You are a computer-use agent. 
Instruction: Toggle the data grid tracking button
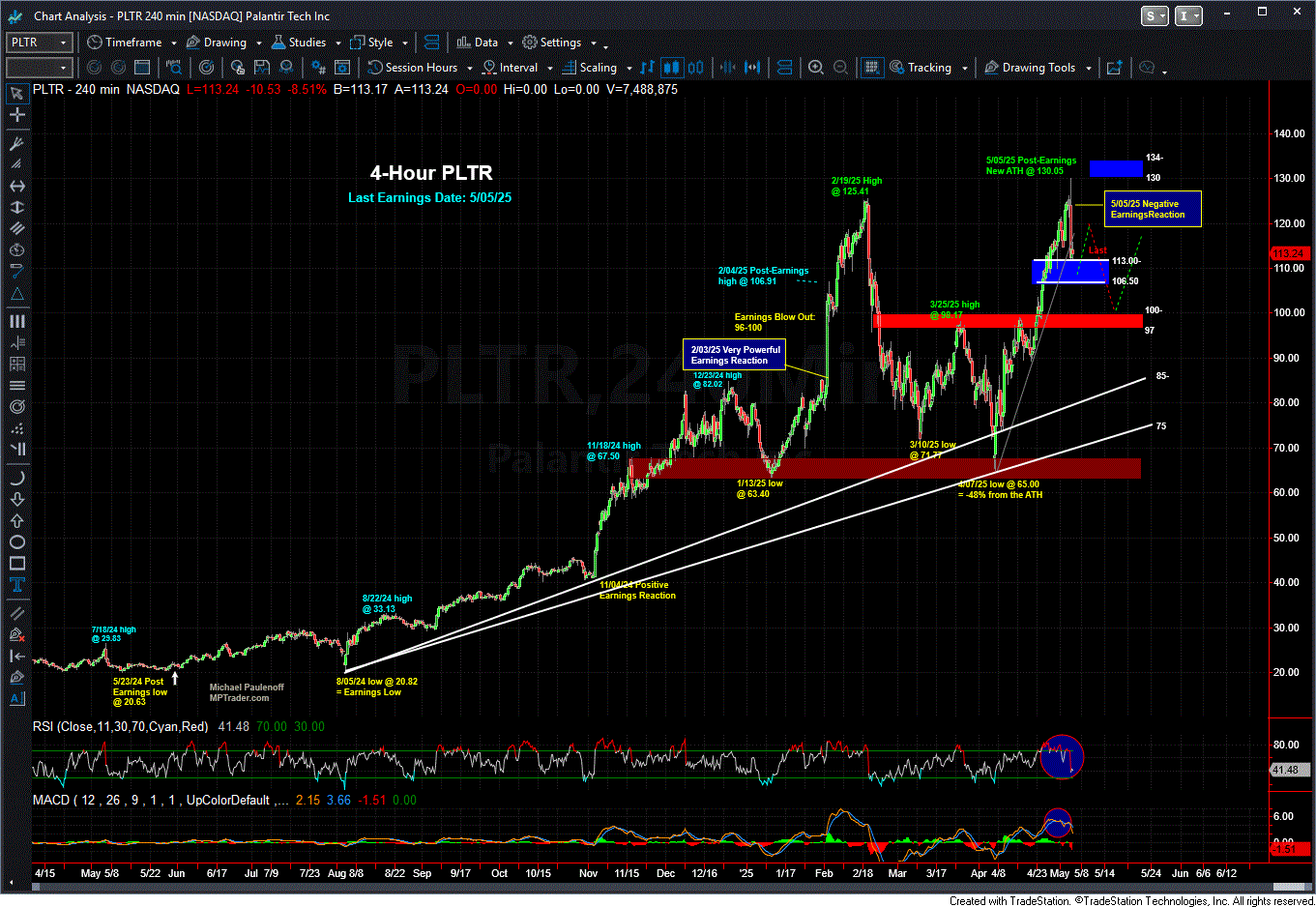(872, 68)
